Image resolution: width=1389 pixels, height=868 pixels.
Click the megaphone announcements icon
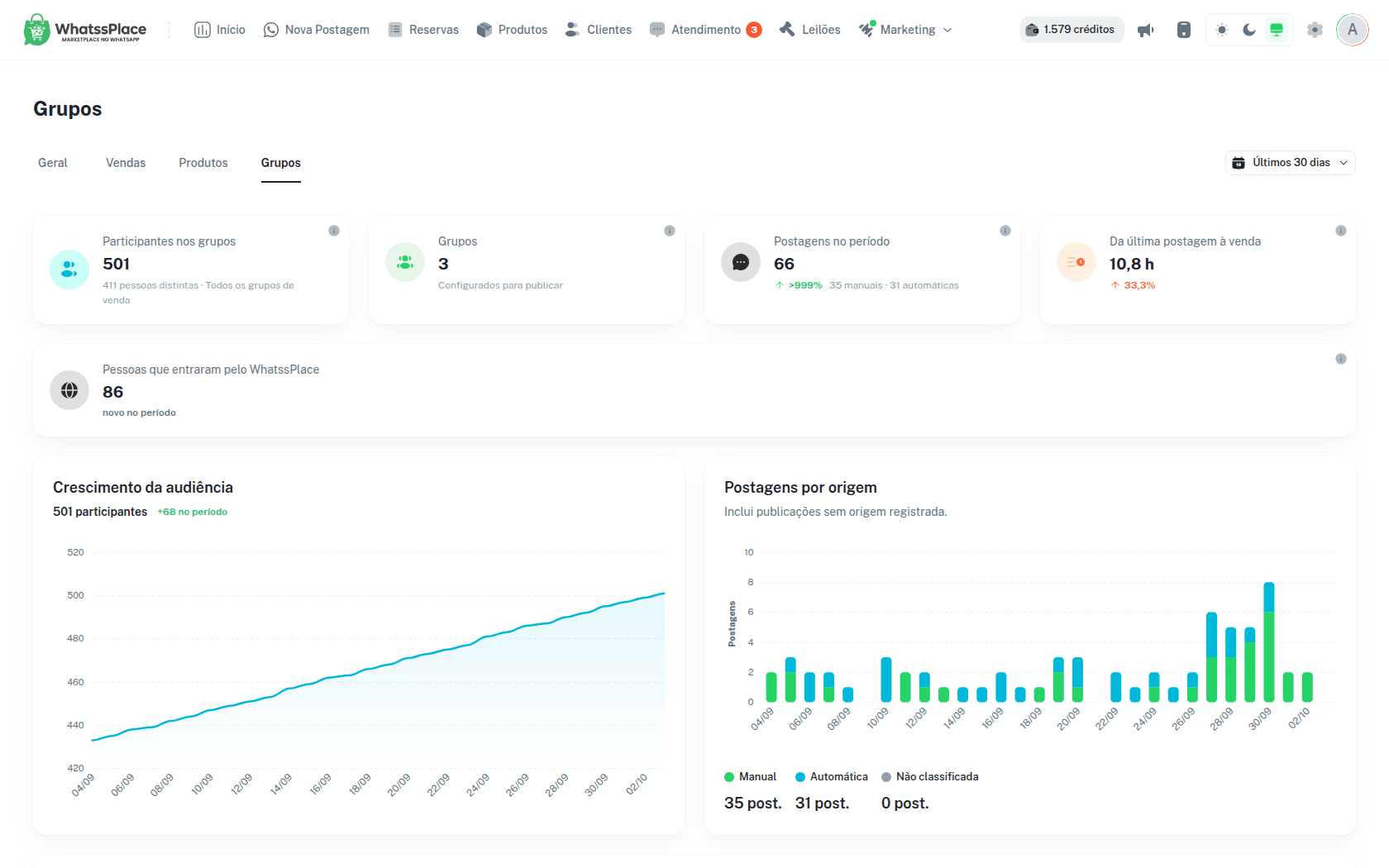1146,30
